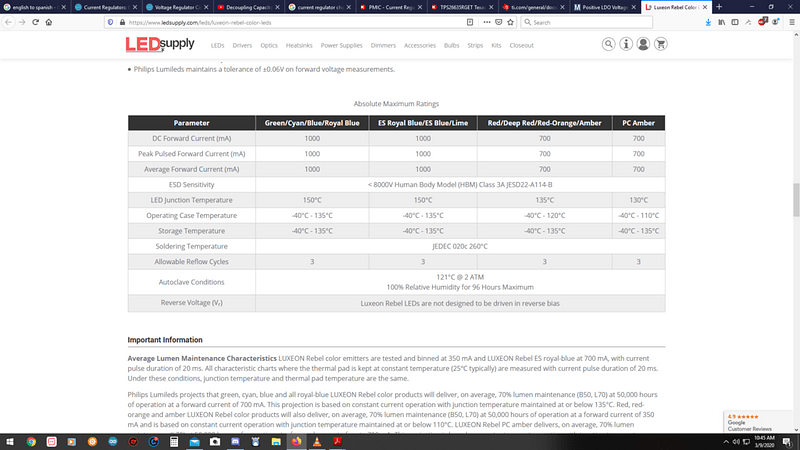Select the 'Important Information' heading
The width and height of the screenshot is (800, 450).
coord(165,340)
